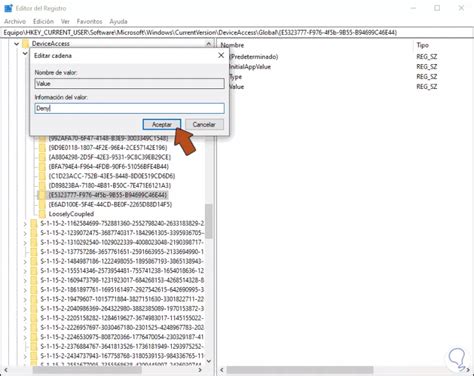Collapse the Global subkey under DeviceAccess
The width and height of the screenshot is (474, 376).
tap(25, 53)
